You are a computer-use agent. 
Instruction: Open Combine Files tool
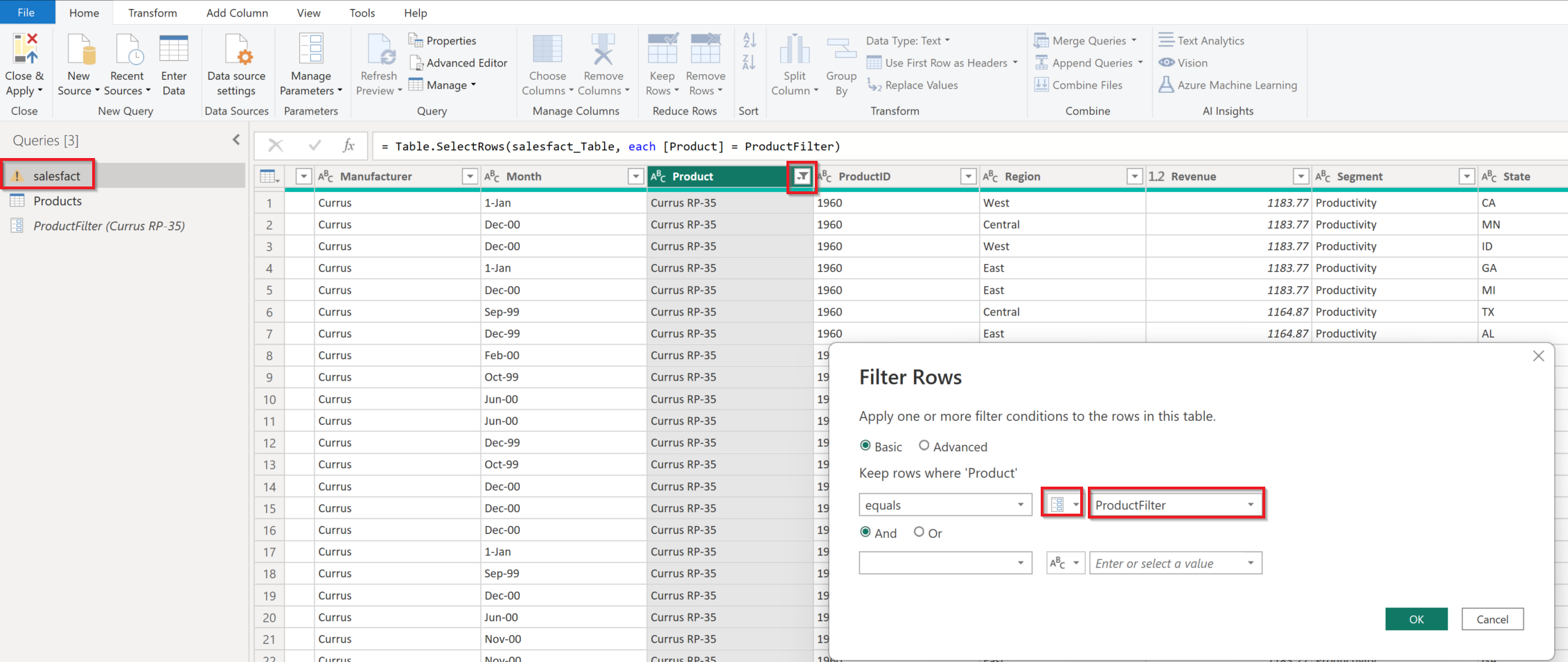pyautogui.click(x=1079, y=85)
